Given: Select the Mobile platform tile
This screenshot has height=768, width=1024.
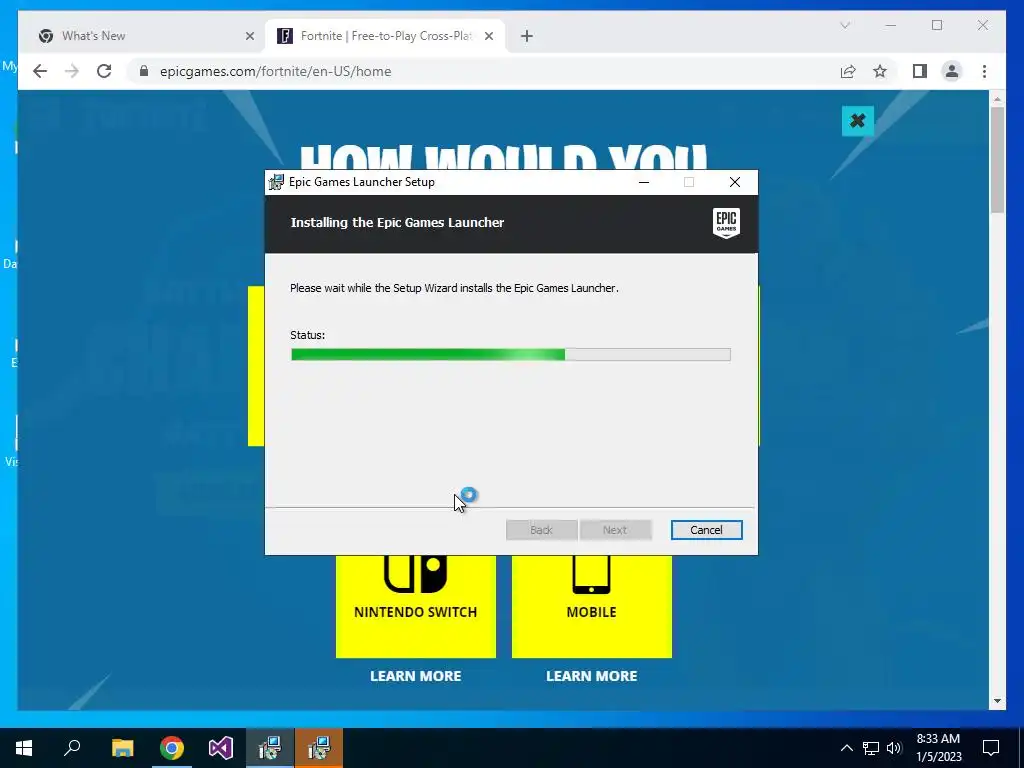Looking at the screenshot, I should 592,606.
